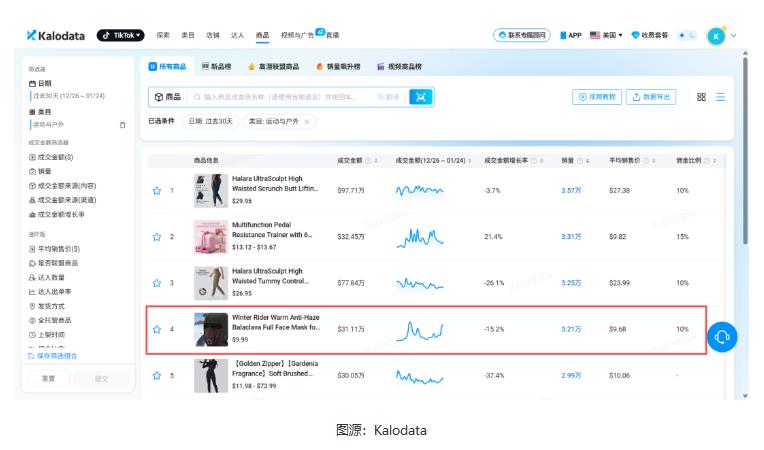Expand the 发货方式 filter
The image size is (764, 450).
pyautogui.click(x=47, y=306)
